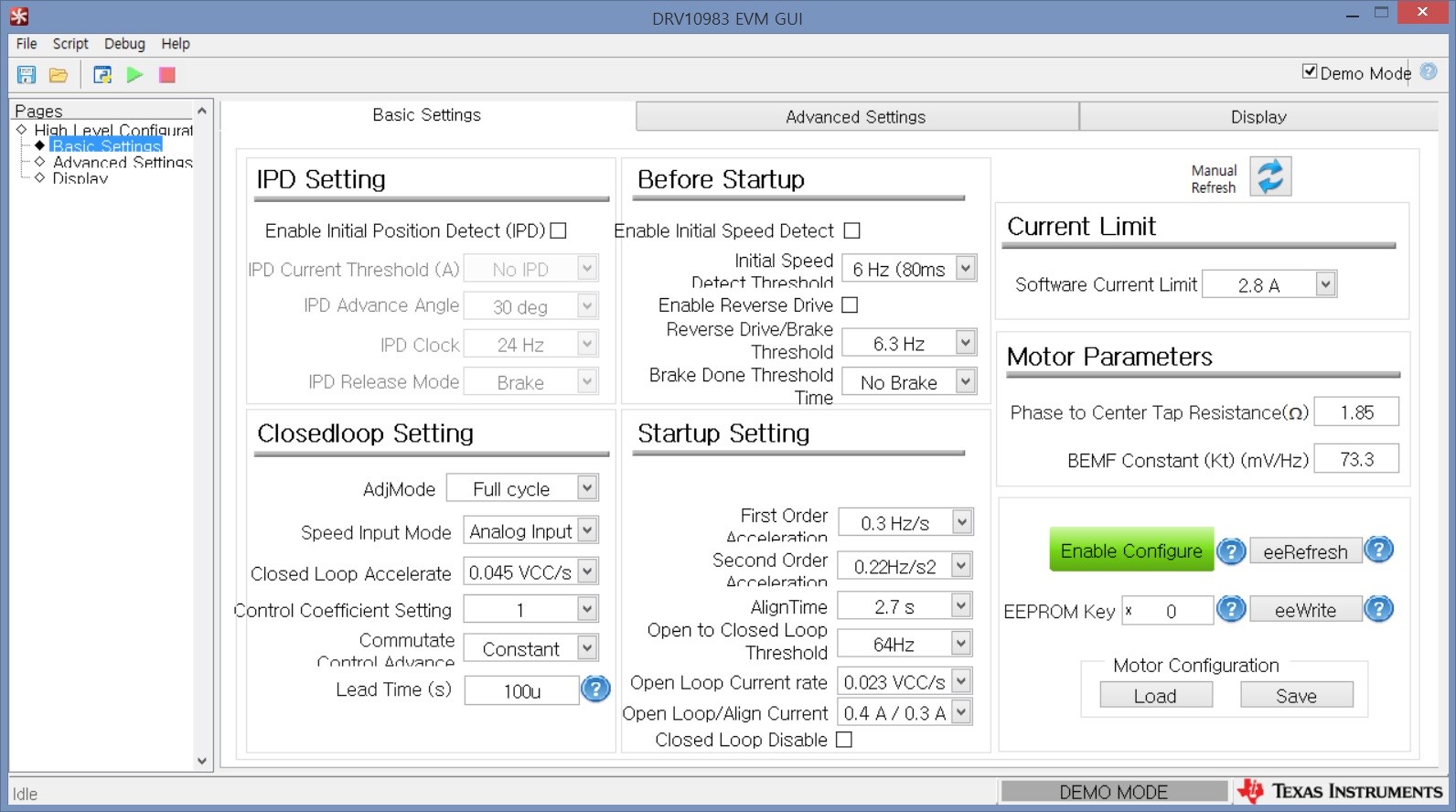Image resolution: width=1456 pixels, height=812 pixels.
Task: Open the Debug menu
Action: click(124, 43)
